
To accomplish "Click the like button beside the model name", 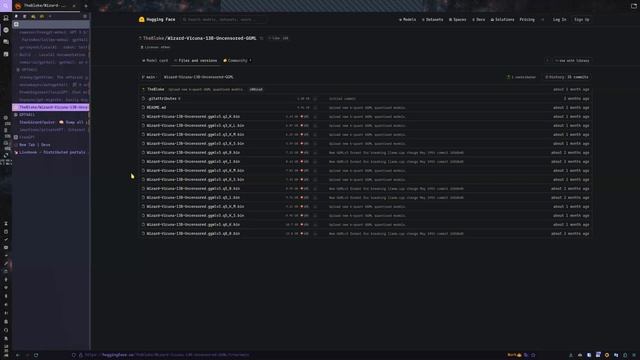I will [278, 38].
